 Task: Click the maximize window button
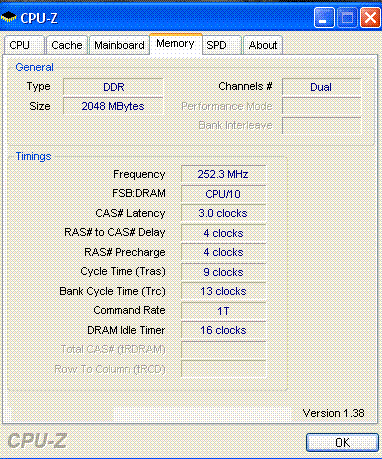[x=347, y=18]
